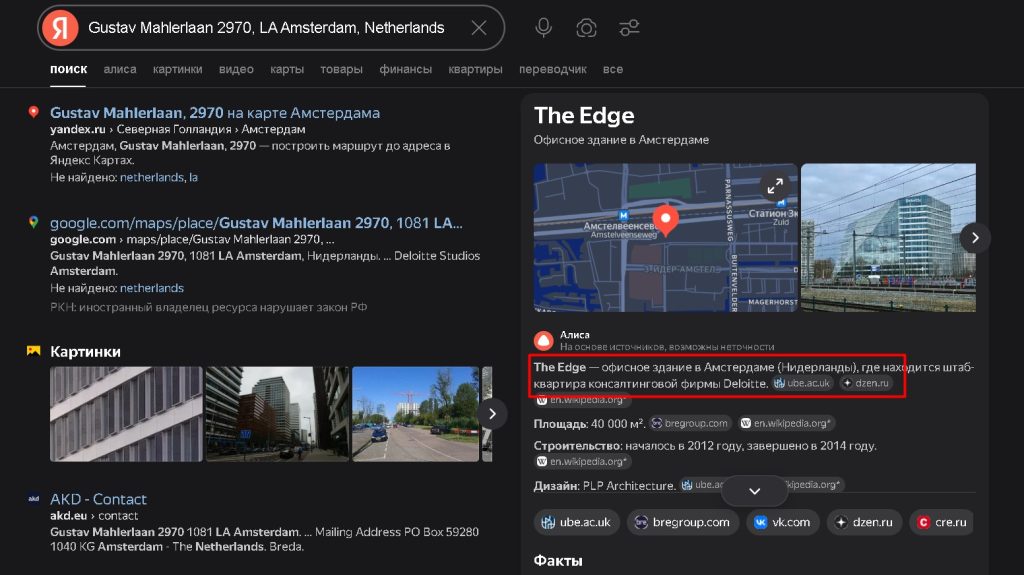
Task: Clear the search query with X icon
Action: tap(479, 28)
